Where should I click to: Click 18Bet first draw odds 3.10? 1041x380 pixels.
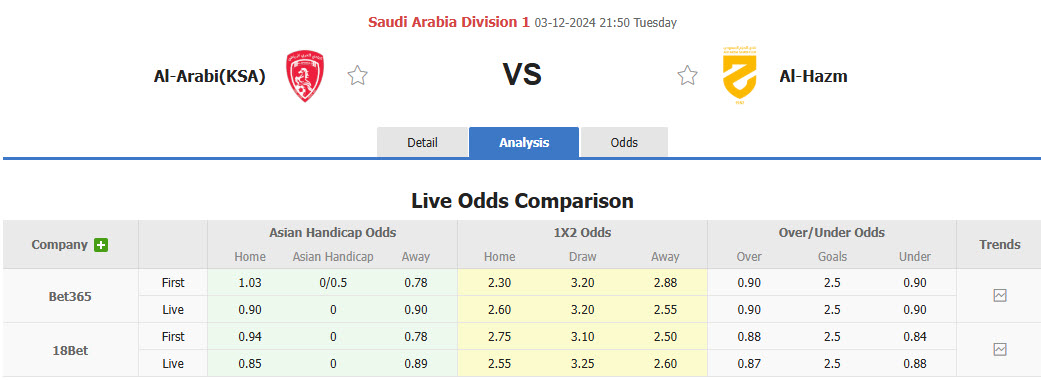(x=583, y=337)
